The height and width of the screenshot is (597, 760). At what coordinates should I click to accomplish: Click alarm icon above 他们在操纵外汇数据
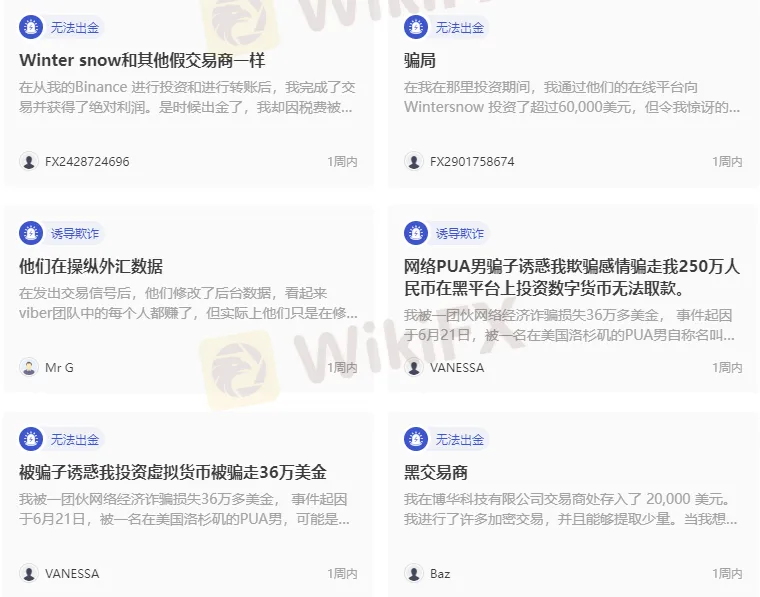pos(31,233)
